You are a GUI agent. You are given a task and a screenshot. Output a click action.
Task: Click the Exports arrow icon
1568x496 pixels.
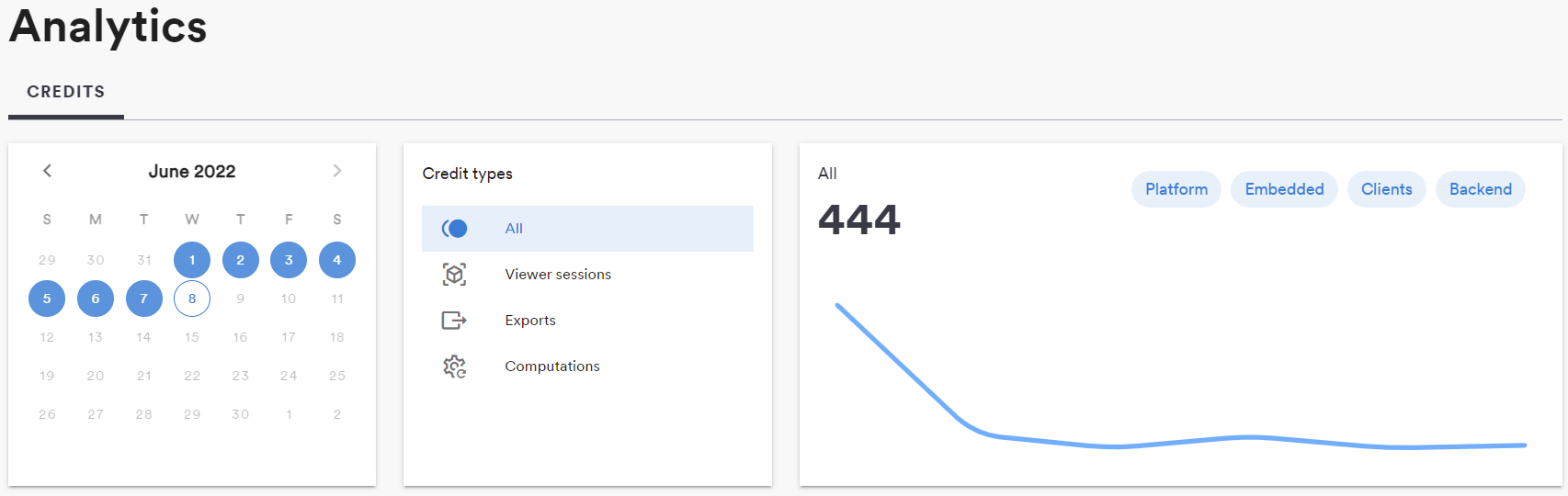(455, 321)
